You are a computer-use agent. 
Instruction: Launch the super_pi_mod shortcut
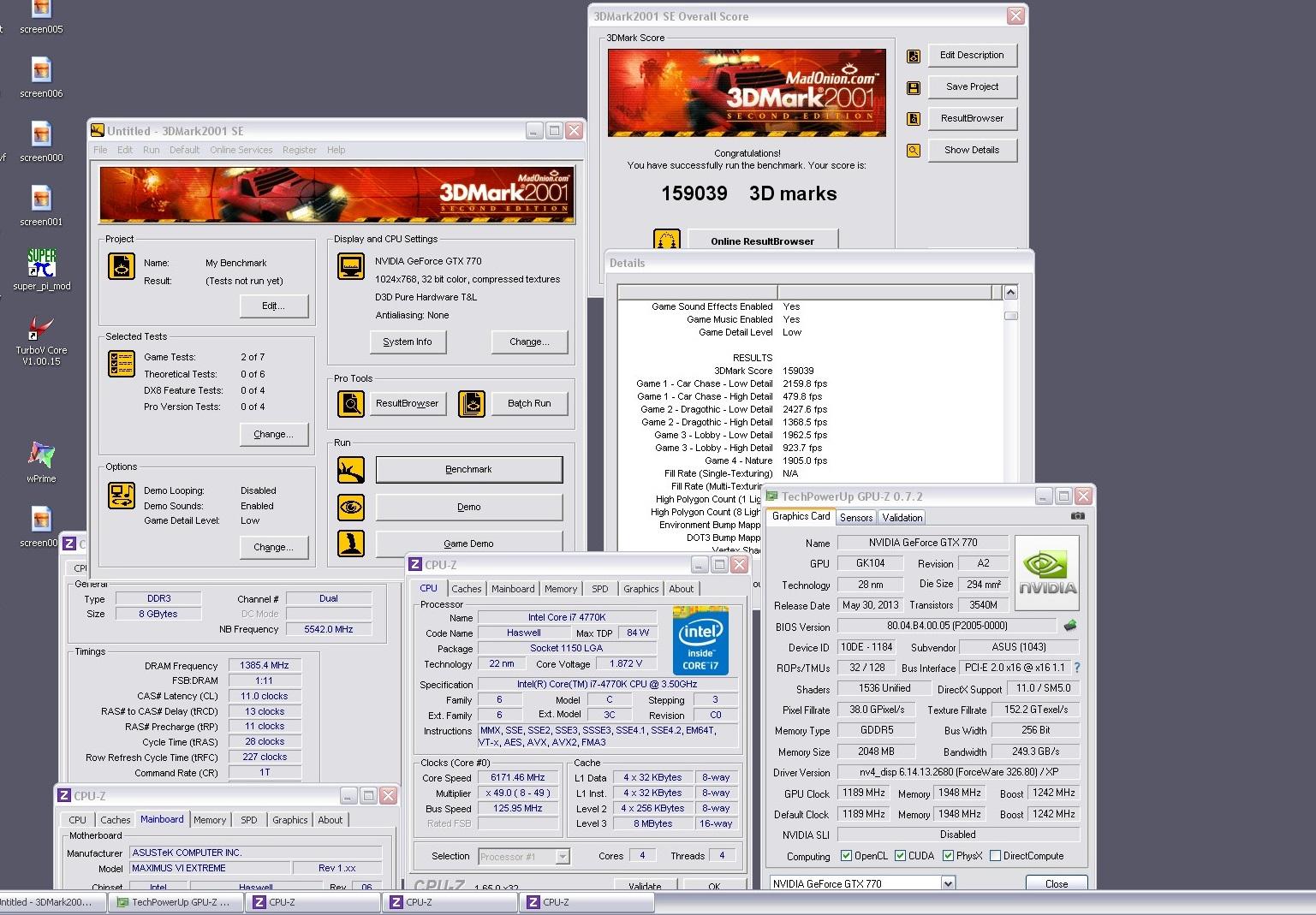(41, 269)
